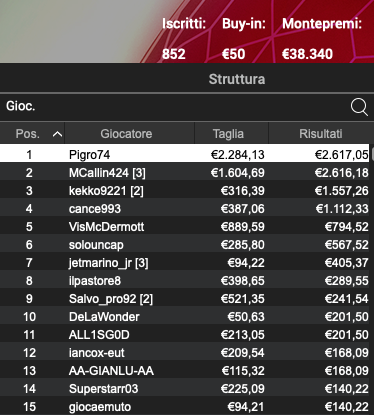Image resolution: width=374 pixels, height=415 pixels.
Task: Select player VisMcDermott
Action: [x=185, y=226]
